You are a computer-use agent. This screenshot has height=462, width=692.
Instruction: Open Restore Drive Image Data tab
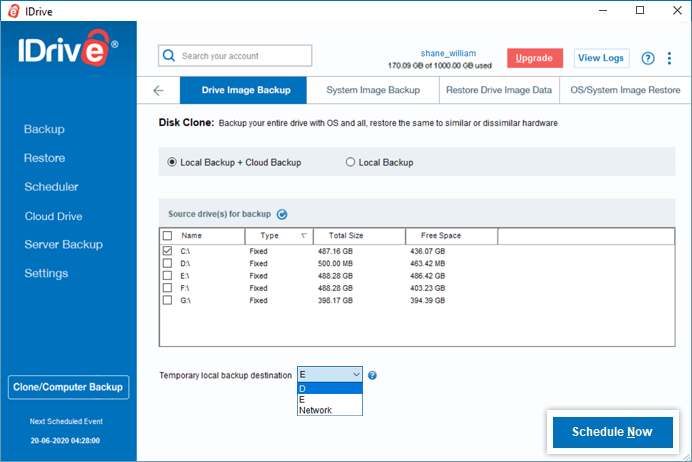click(499, 90)
